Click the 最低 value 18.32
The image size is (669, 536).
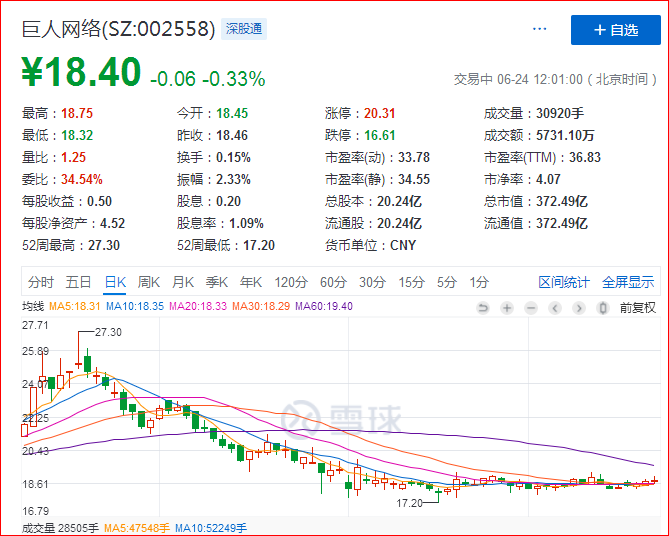[77, 136]
